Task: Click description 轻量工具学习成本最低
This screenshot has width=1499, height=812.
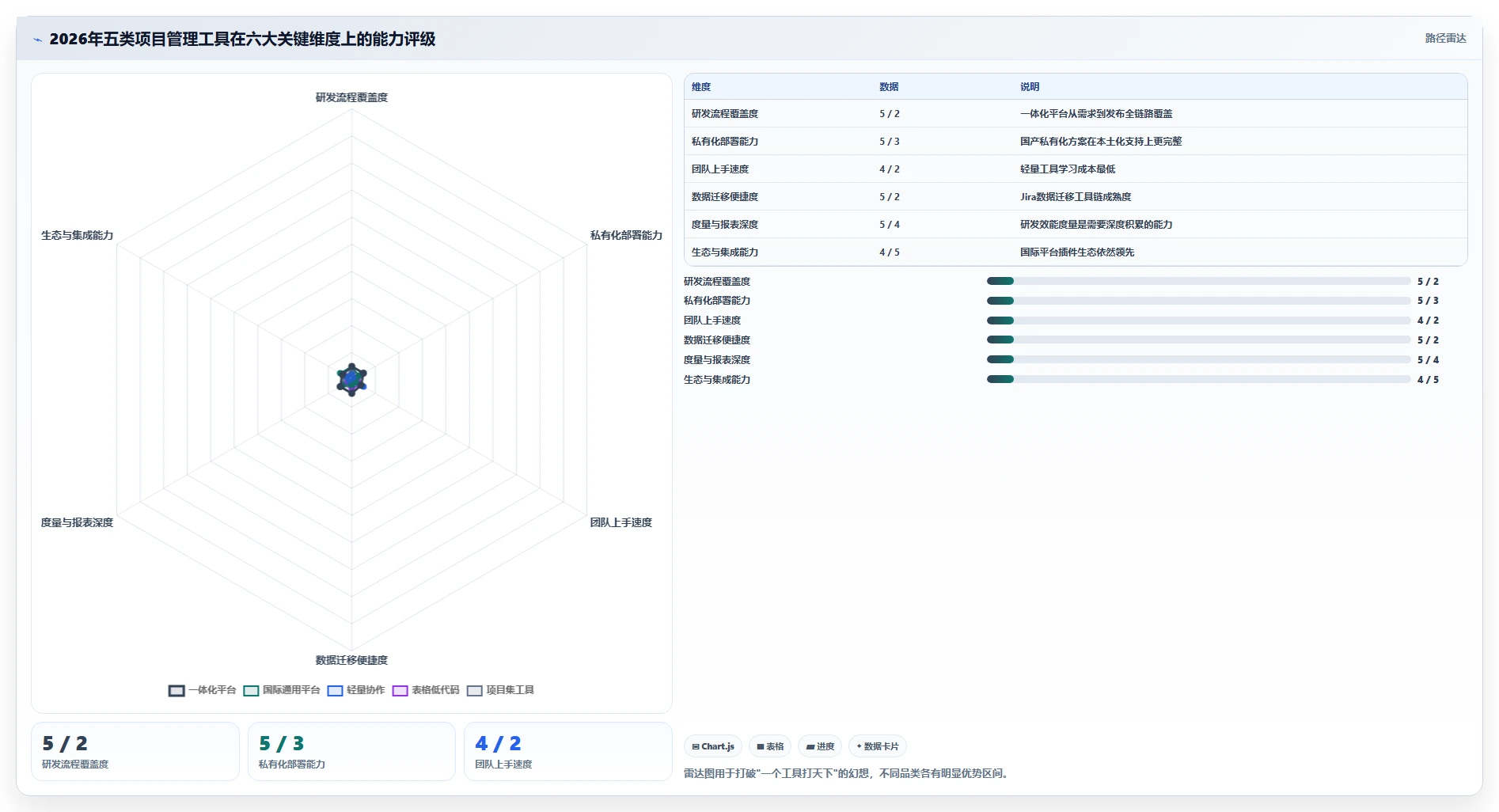Action: point(1068,169)
